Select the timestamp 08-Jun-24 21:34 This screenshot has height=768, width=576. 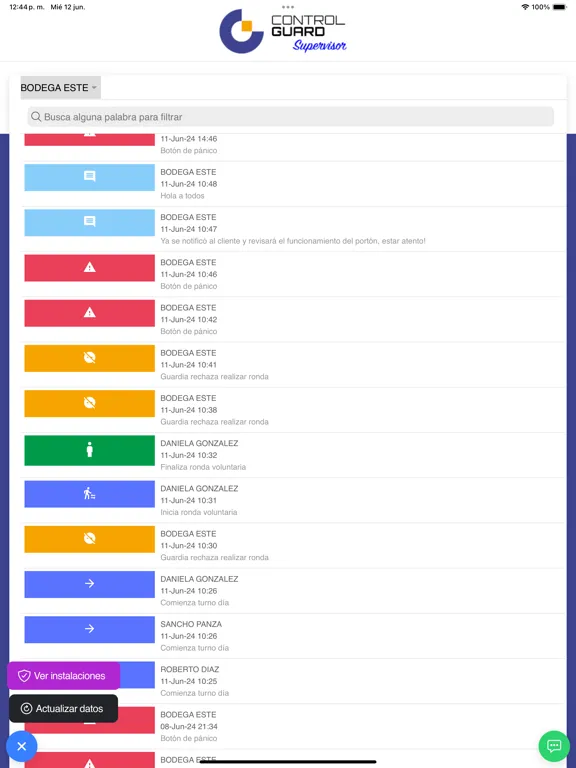pos(189,726)
